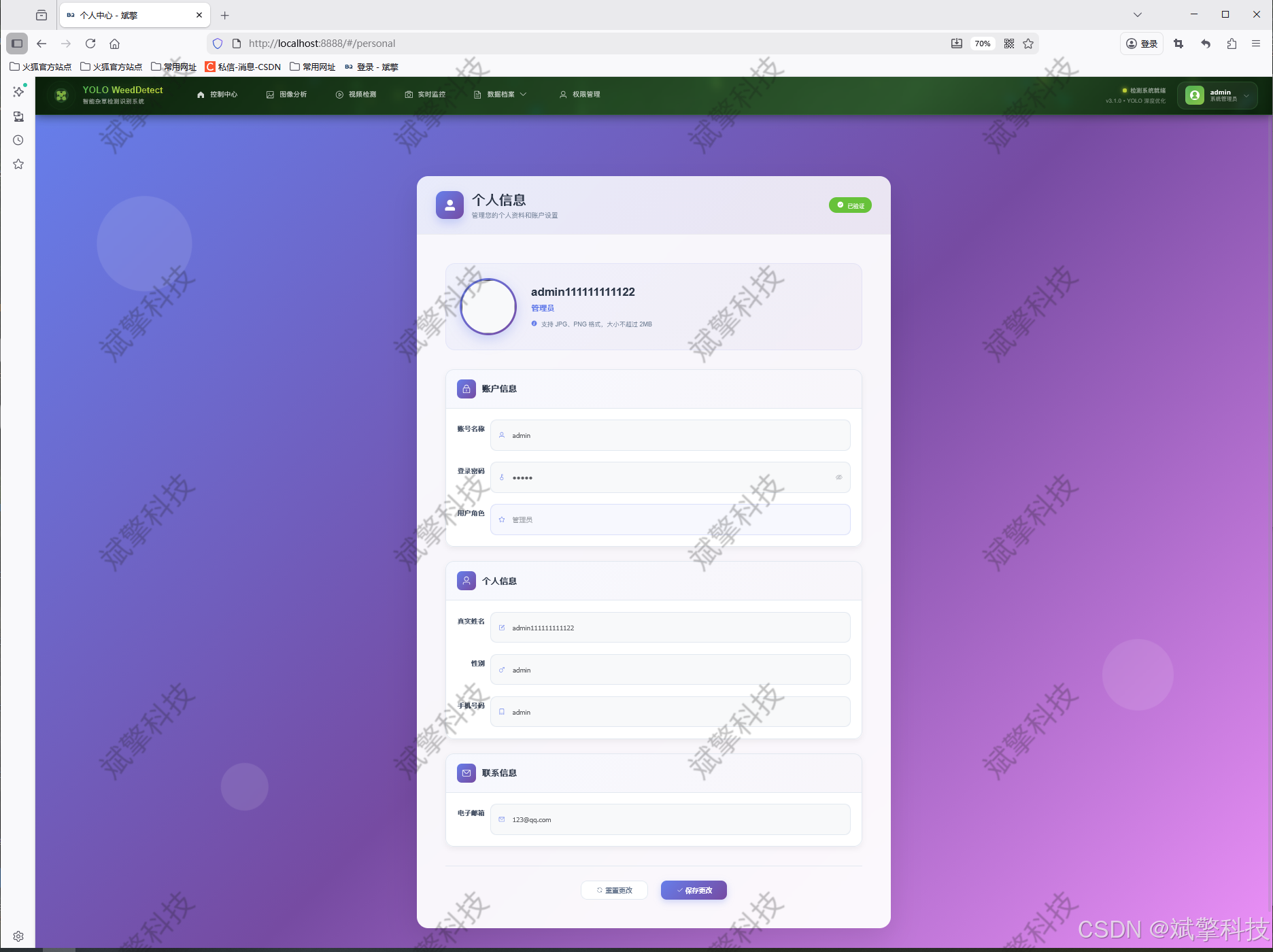Open the 登录 - 斌擎 bookmark
This screenshot has width=1273, height=952.
[x=371, y=67]
